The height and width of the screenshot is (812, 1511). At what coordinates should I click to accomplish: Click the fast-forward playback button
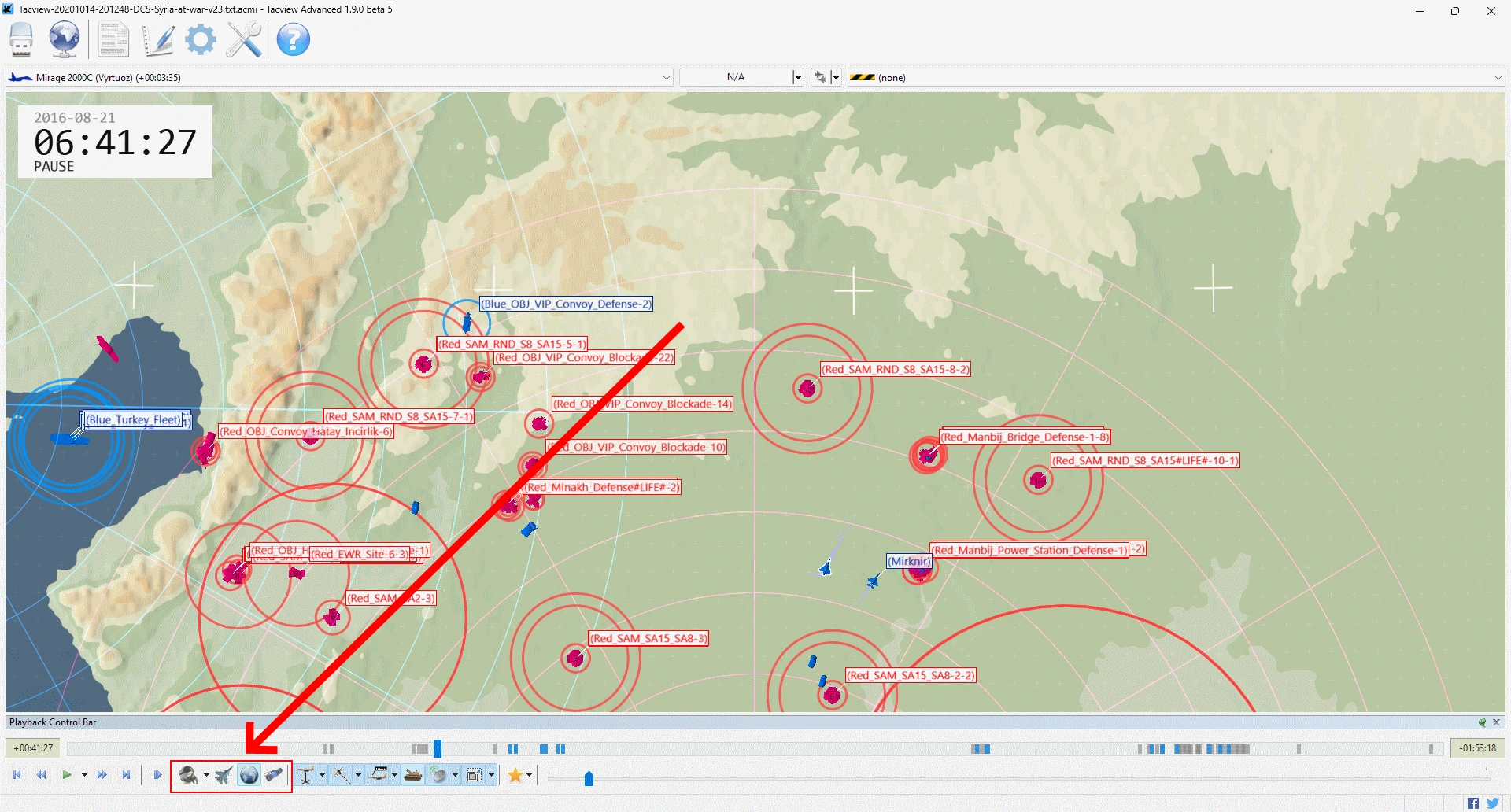(x=102, y=775)
